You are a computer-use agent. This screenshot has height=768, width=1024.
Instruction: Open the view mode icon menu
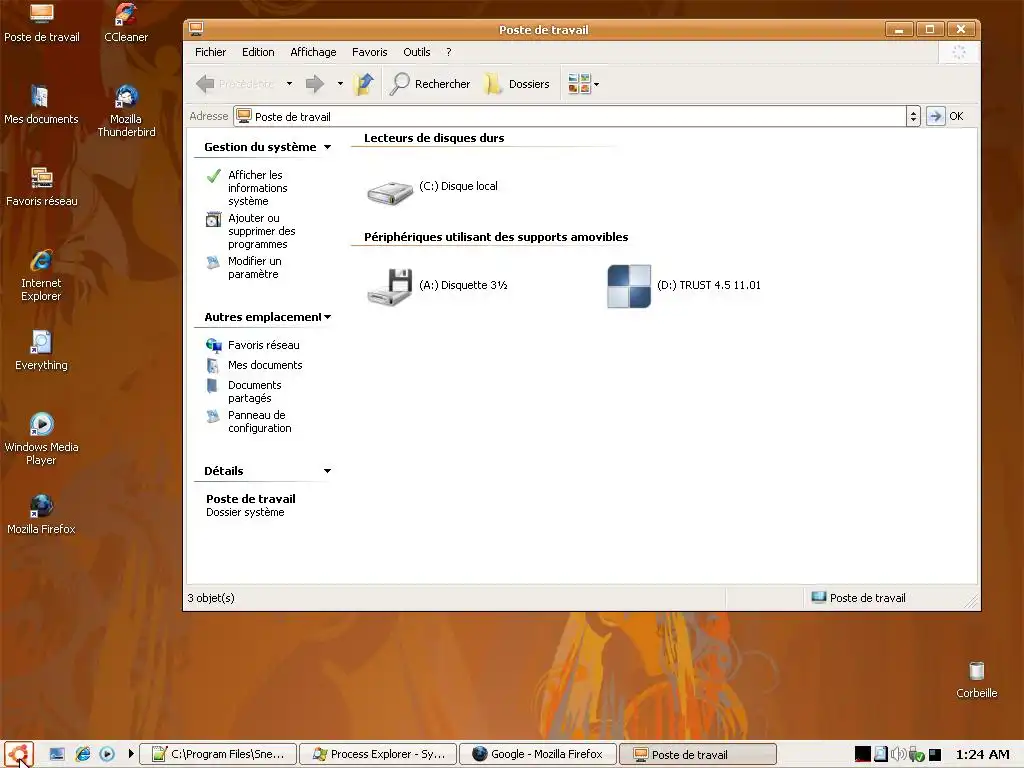tap(583, 84)
